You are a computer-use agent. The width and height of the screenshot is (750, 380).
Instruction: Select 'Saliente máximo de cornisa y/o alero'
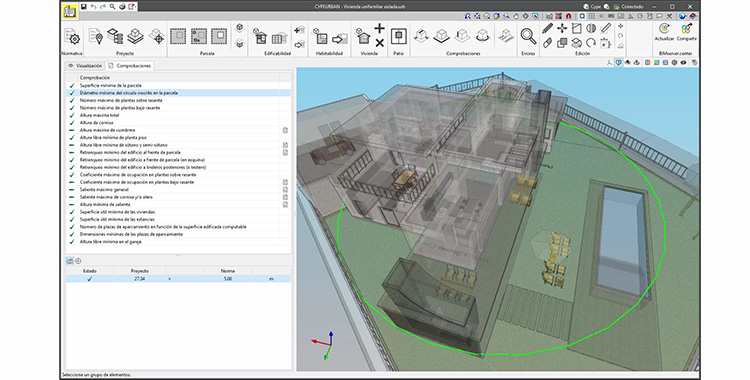178,197
